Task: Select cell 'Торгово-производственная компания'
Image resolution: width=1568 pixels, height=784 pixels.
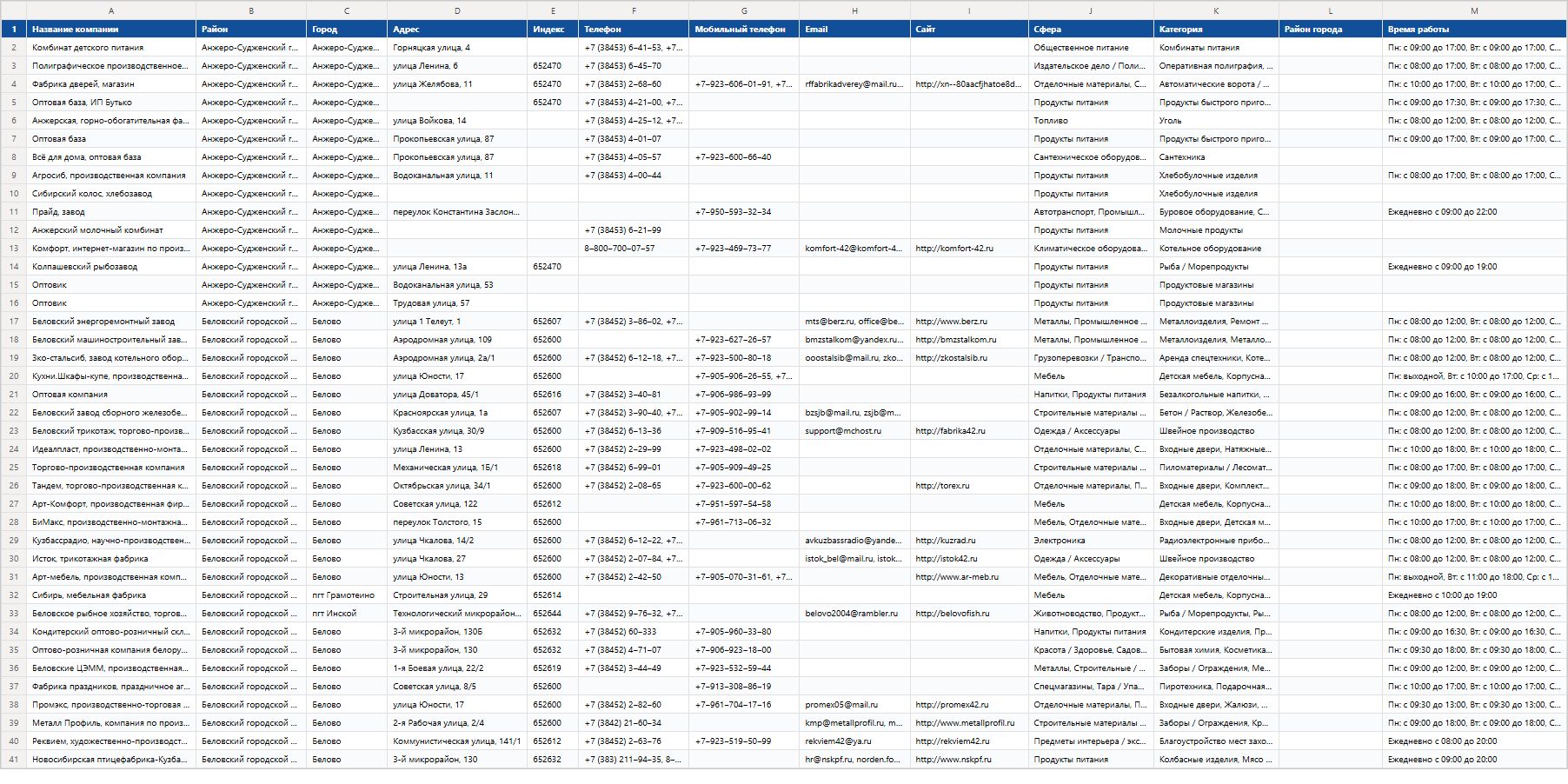Action: [x=111, y=468]
